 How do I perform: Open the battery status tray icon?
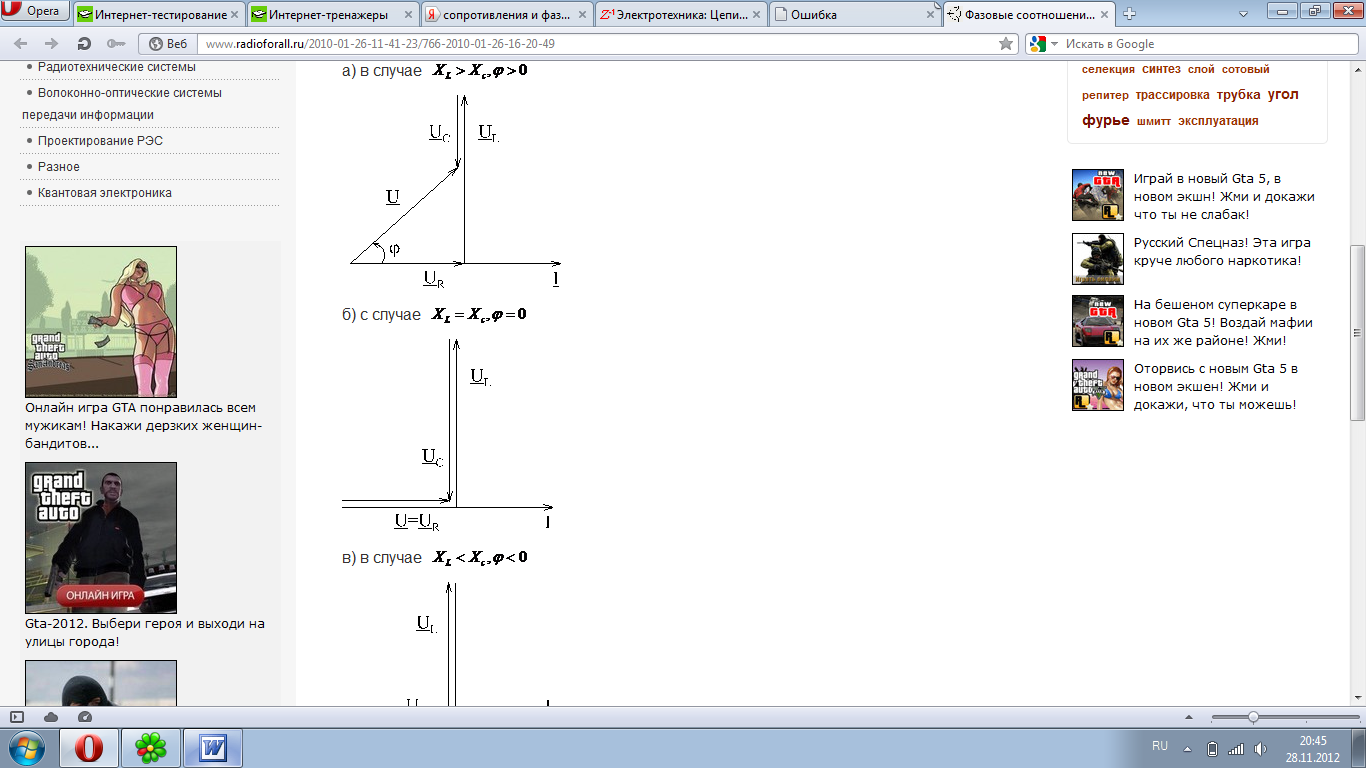point(1213,748)
